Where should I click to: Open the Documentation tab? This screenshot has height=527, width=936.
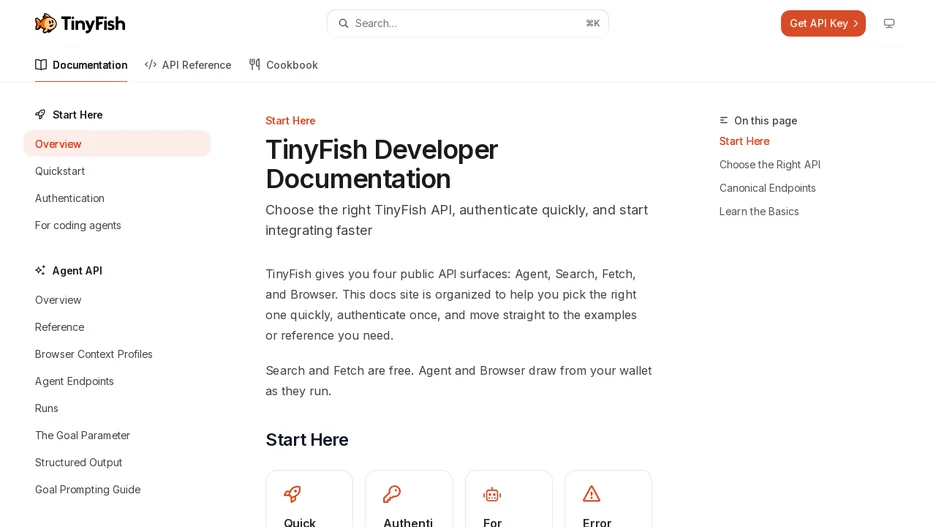click(x=81, y=64)
